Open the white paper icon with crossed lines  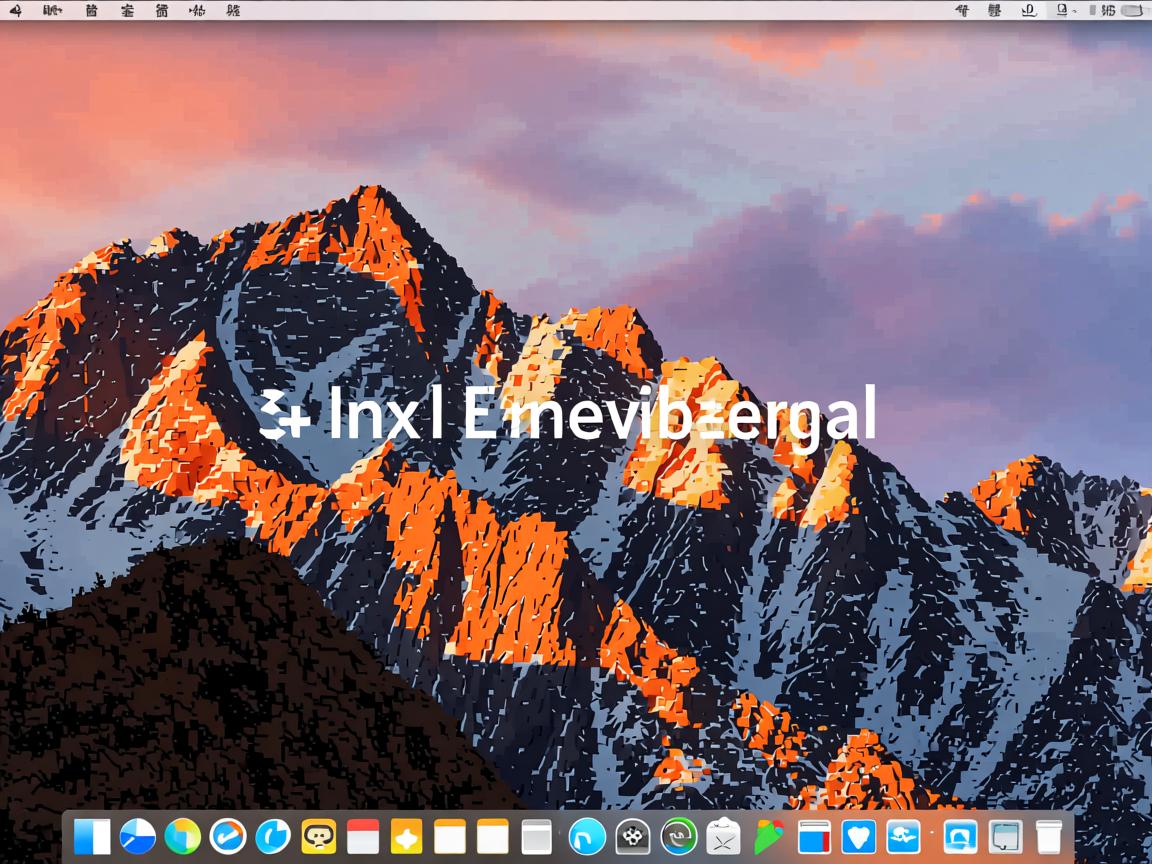723,837
